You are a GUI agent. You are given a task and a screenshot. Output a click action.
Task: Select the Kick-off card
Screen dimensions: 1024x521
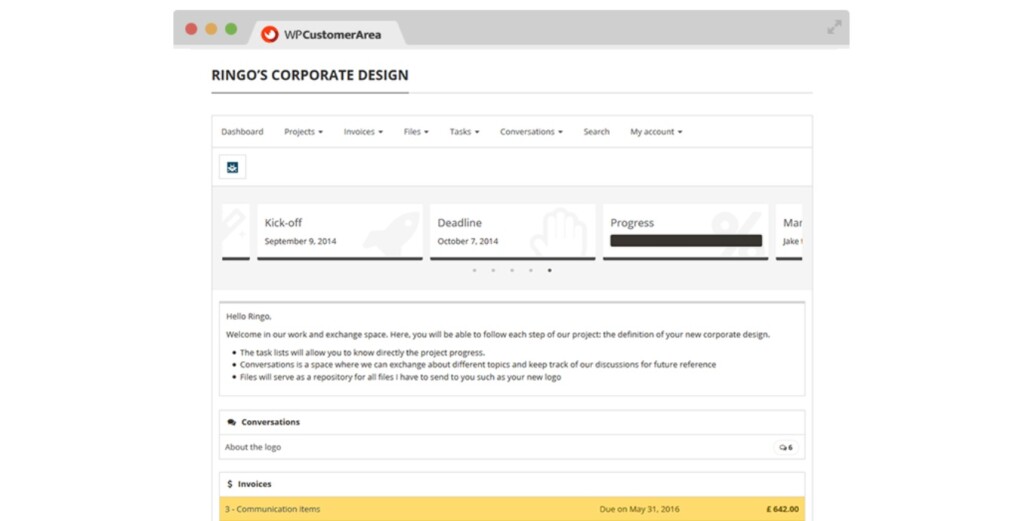click(x=340, y=232)
